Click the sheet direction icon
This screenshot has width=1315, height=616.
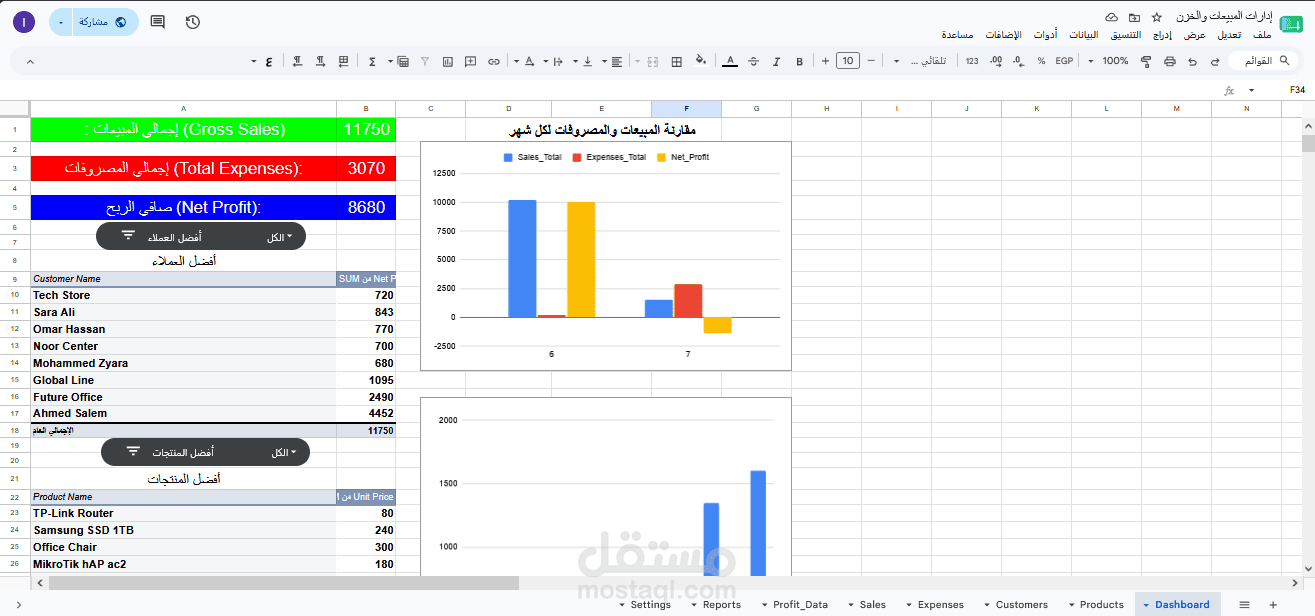pyautogui.click(x=343, y=61)
